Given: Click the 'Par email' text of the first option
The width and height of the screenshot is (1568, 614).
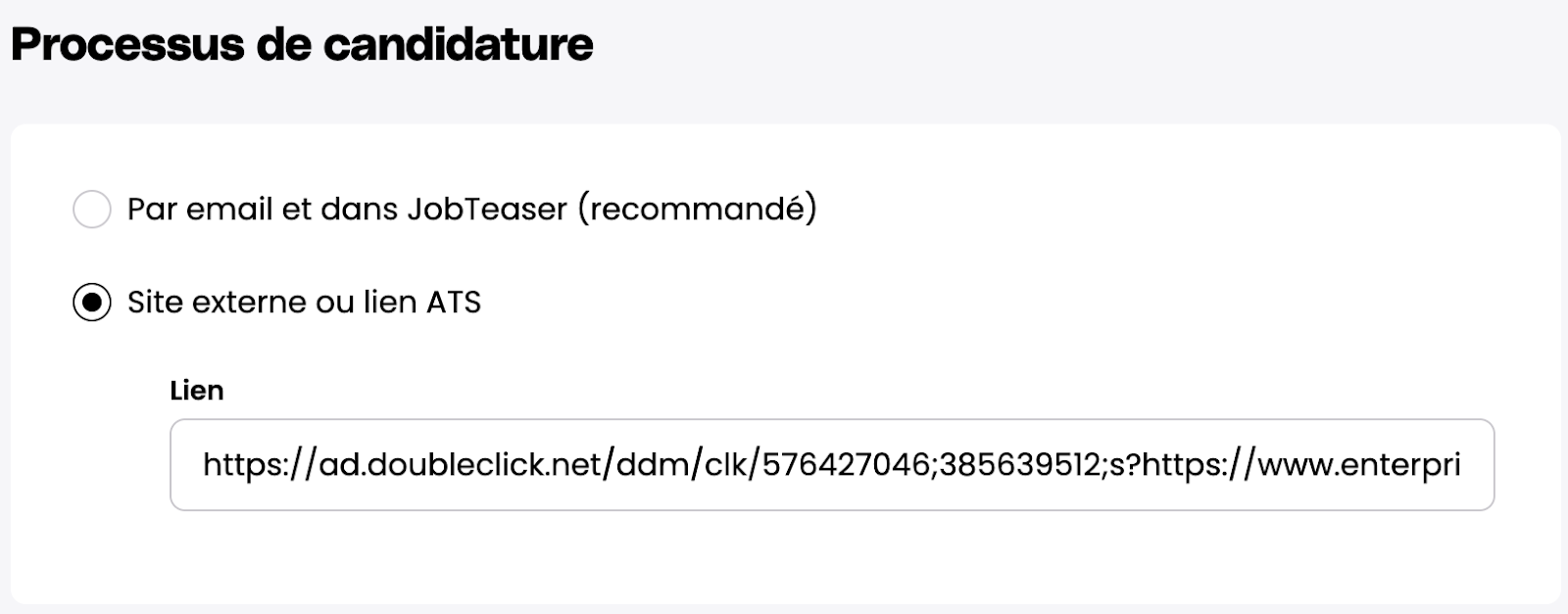Looking at the screenshot, I should click(x=200, y=210).
